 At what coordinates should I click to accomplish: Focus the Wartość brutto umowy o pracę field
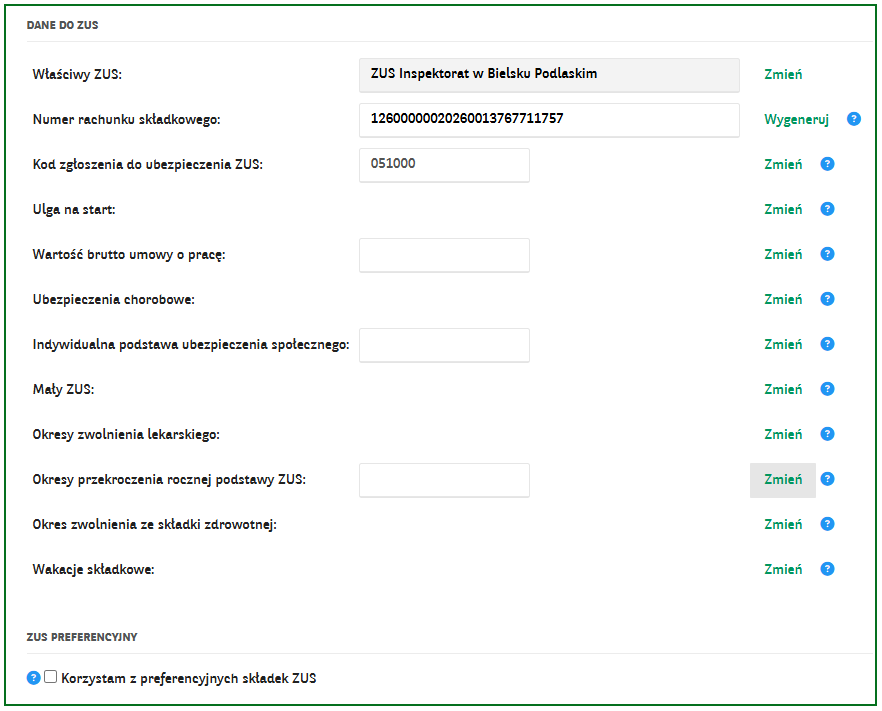[x=444, y=255]
